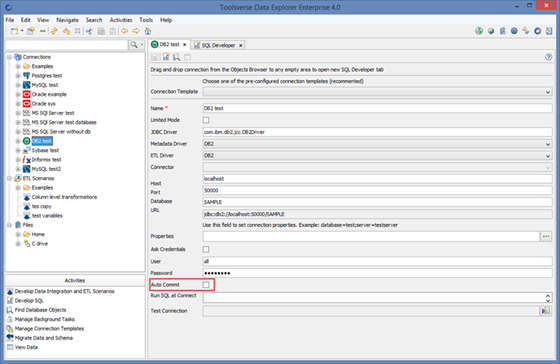This screenshot has height=364, width=560.
Task: Click Migrate Data and Schema activity
Action: (x=44, y=338)
